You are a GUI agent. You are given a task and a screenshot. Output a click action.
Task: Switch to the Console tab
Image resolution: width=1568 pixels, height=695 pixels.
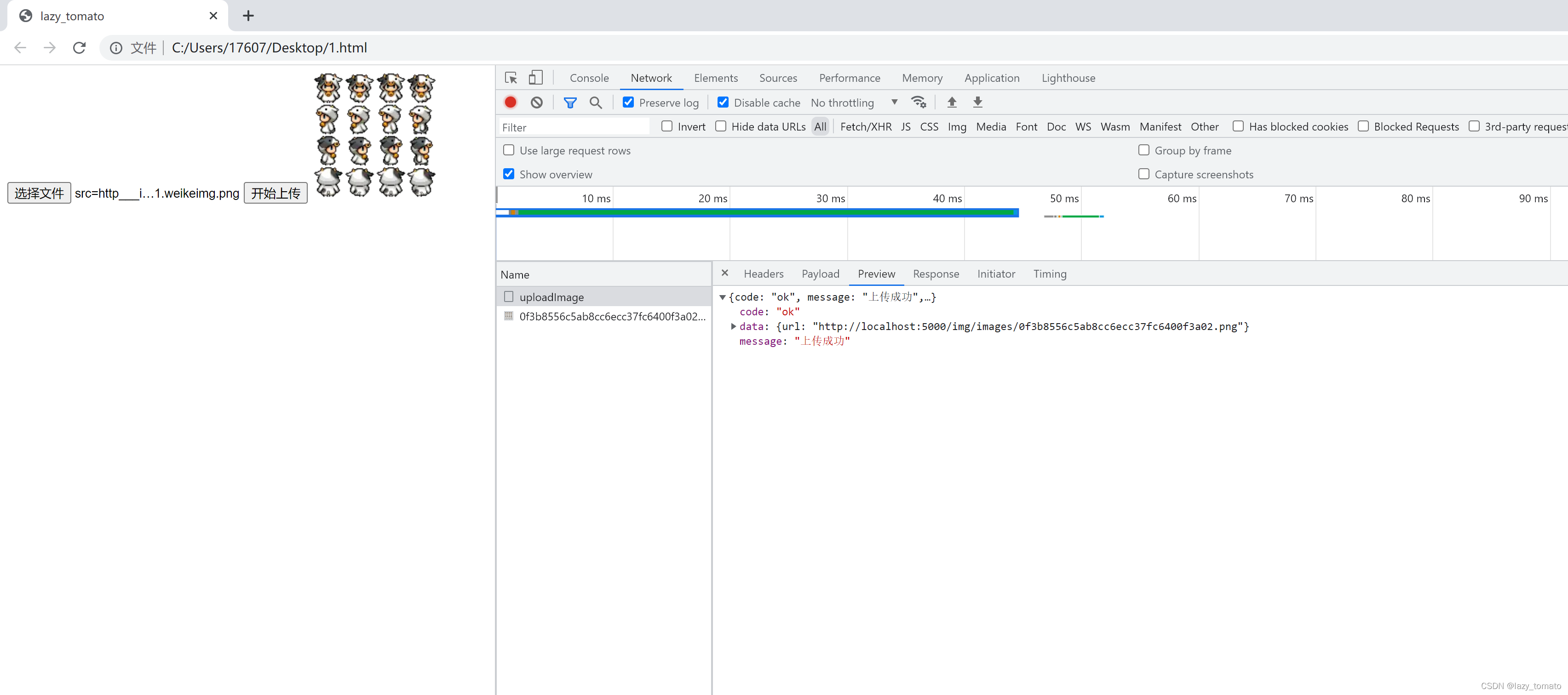point(589,78)
